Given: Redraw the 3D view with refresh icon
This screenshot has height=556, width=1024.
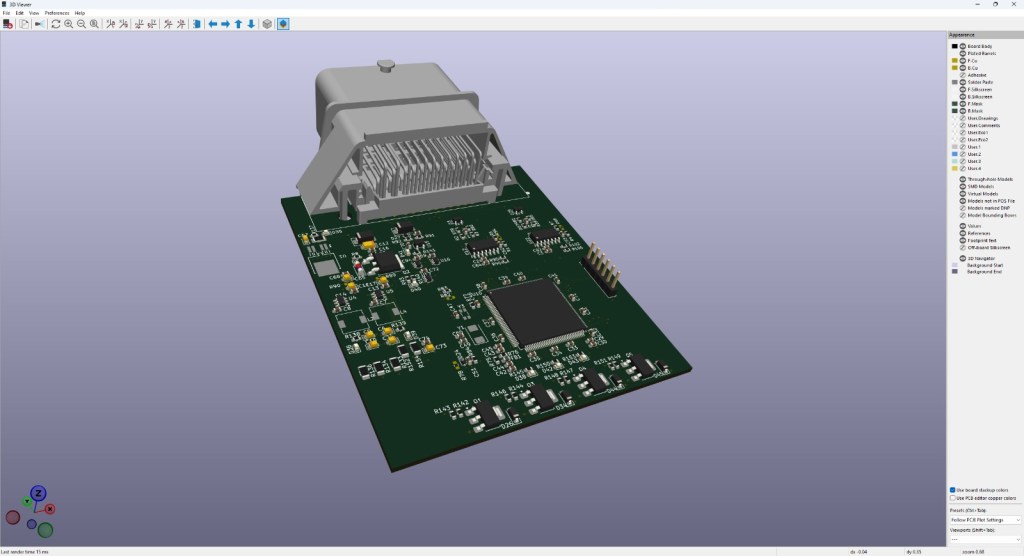Looking at the screenshot, I should click(56, 24).
